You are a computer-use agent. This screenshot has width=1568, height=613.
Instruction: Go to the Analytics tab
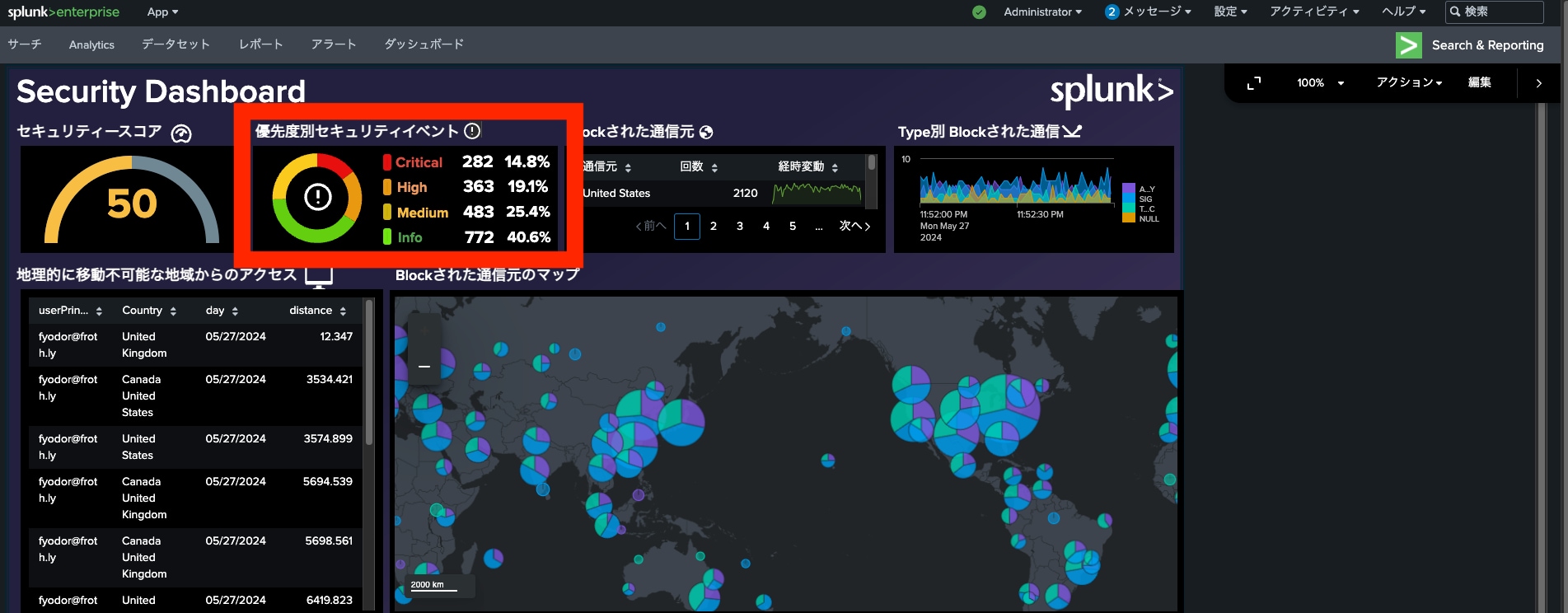pos(91,44)
